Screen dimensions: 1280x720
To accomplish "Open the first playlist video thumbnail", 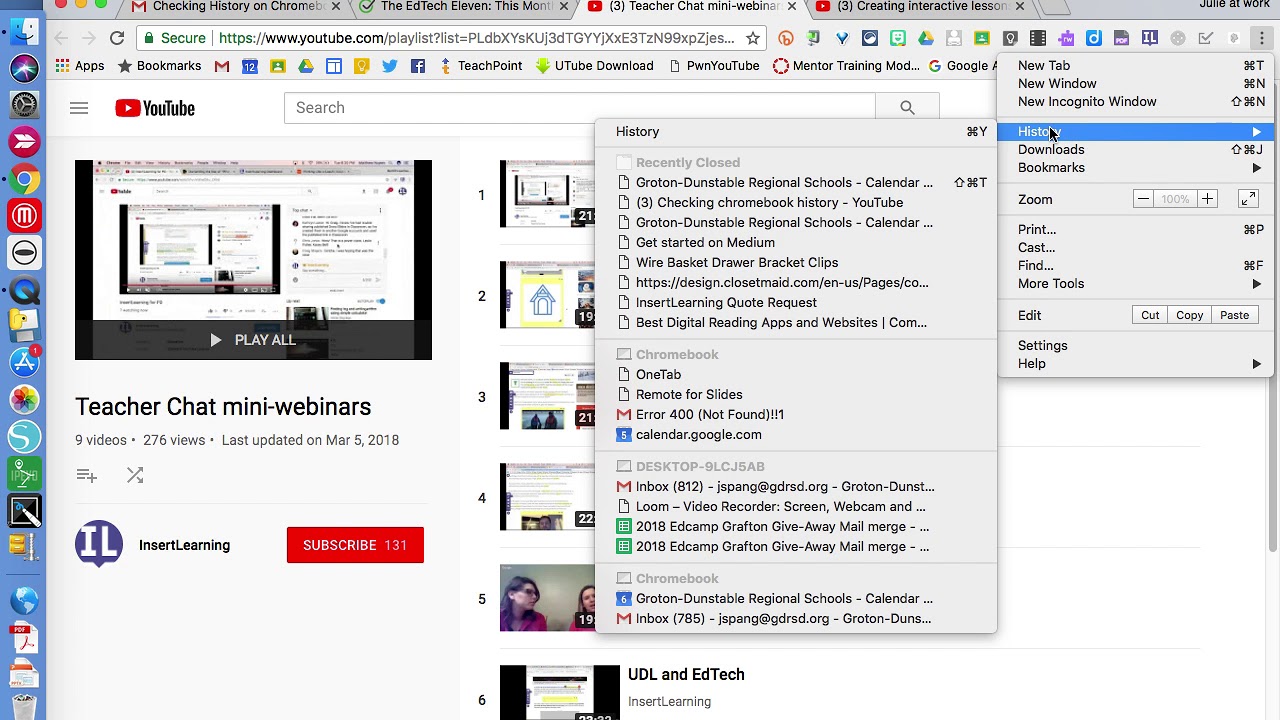I will tap(547, 194).
